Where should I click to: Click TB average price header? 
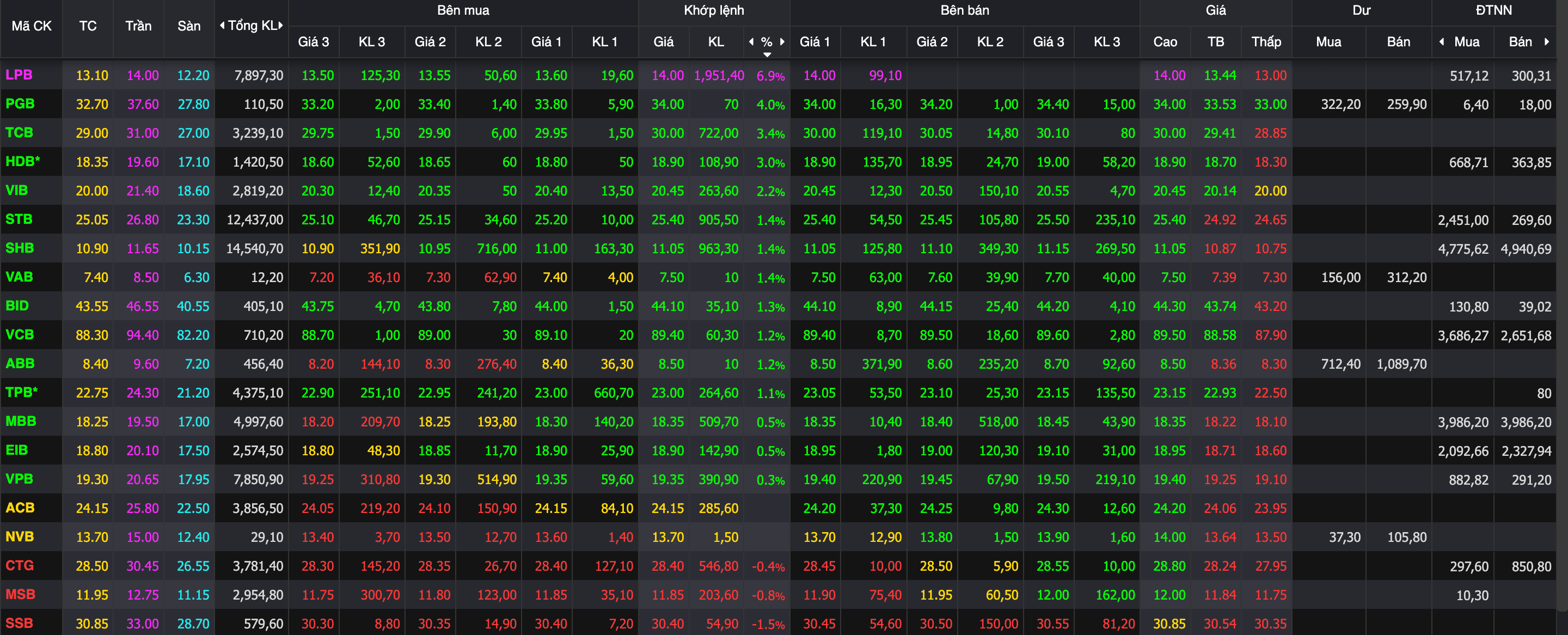1216,41
